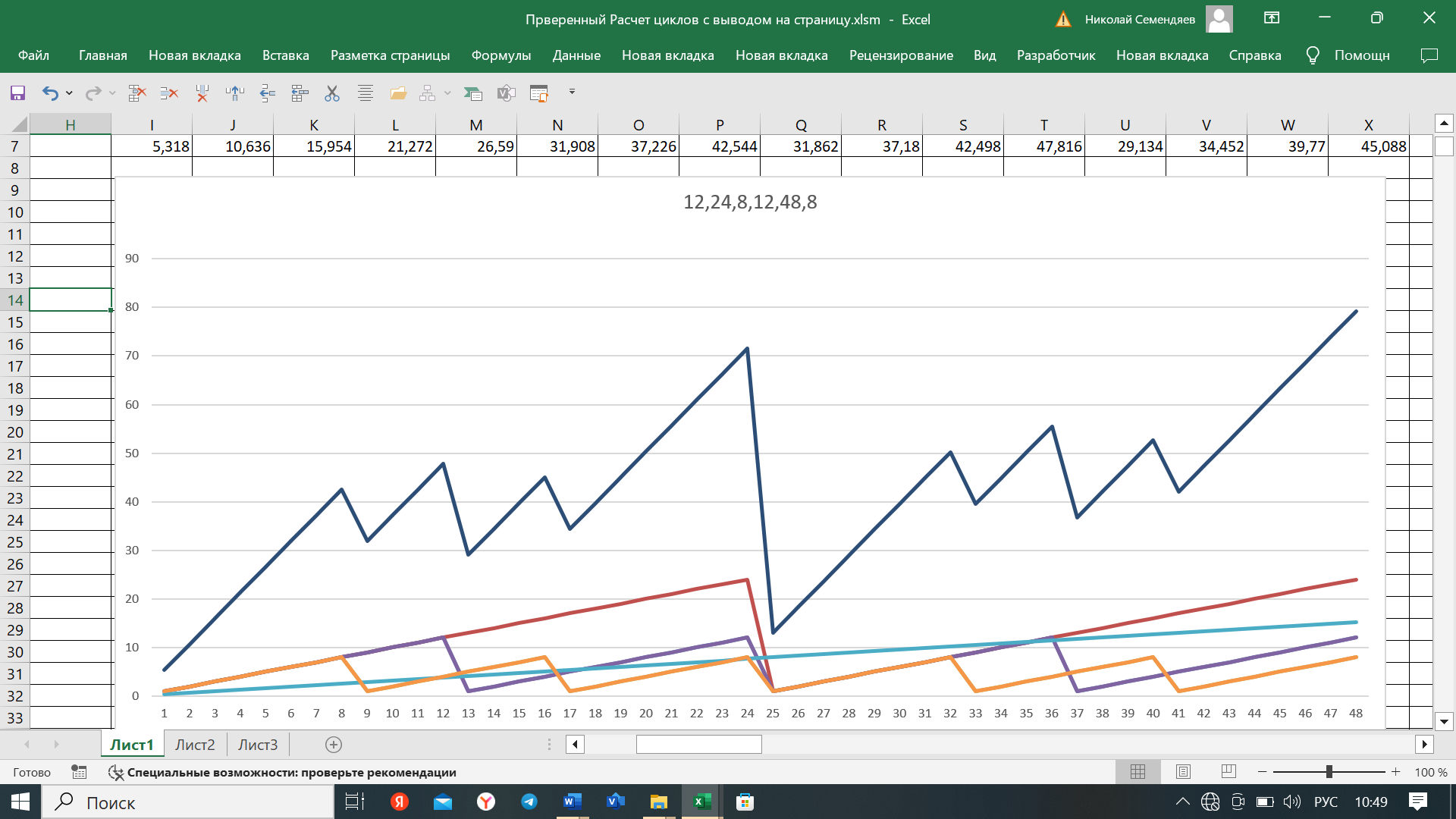Click the green forms icon in toolbar

[473, 93]
